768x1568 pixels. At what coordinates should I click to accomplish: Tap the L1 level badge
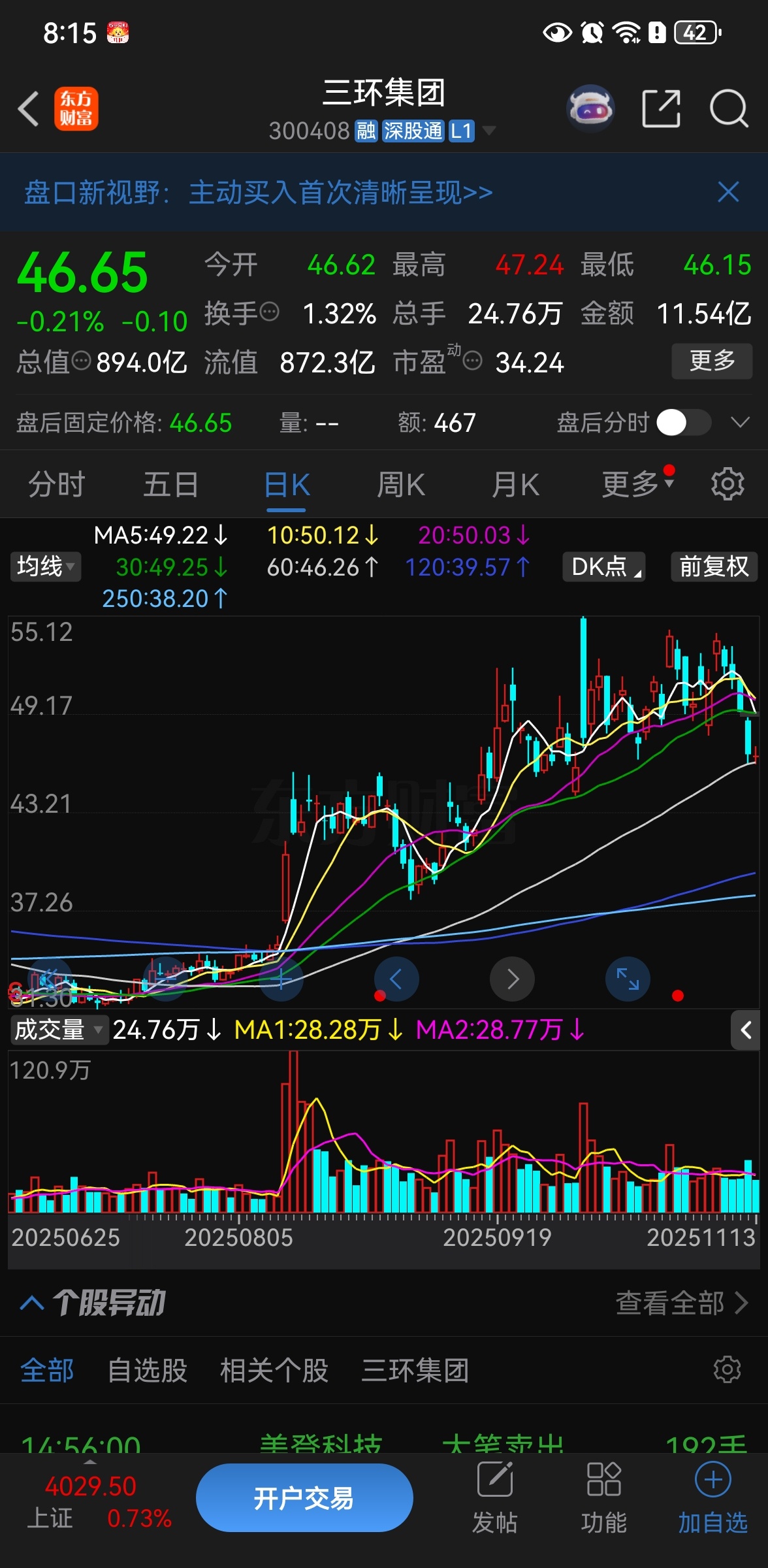[461, 131]
